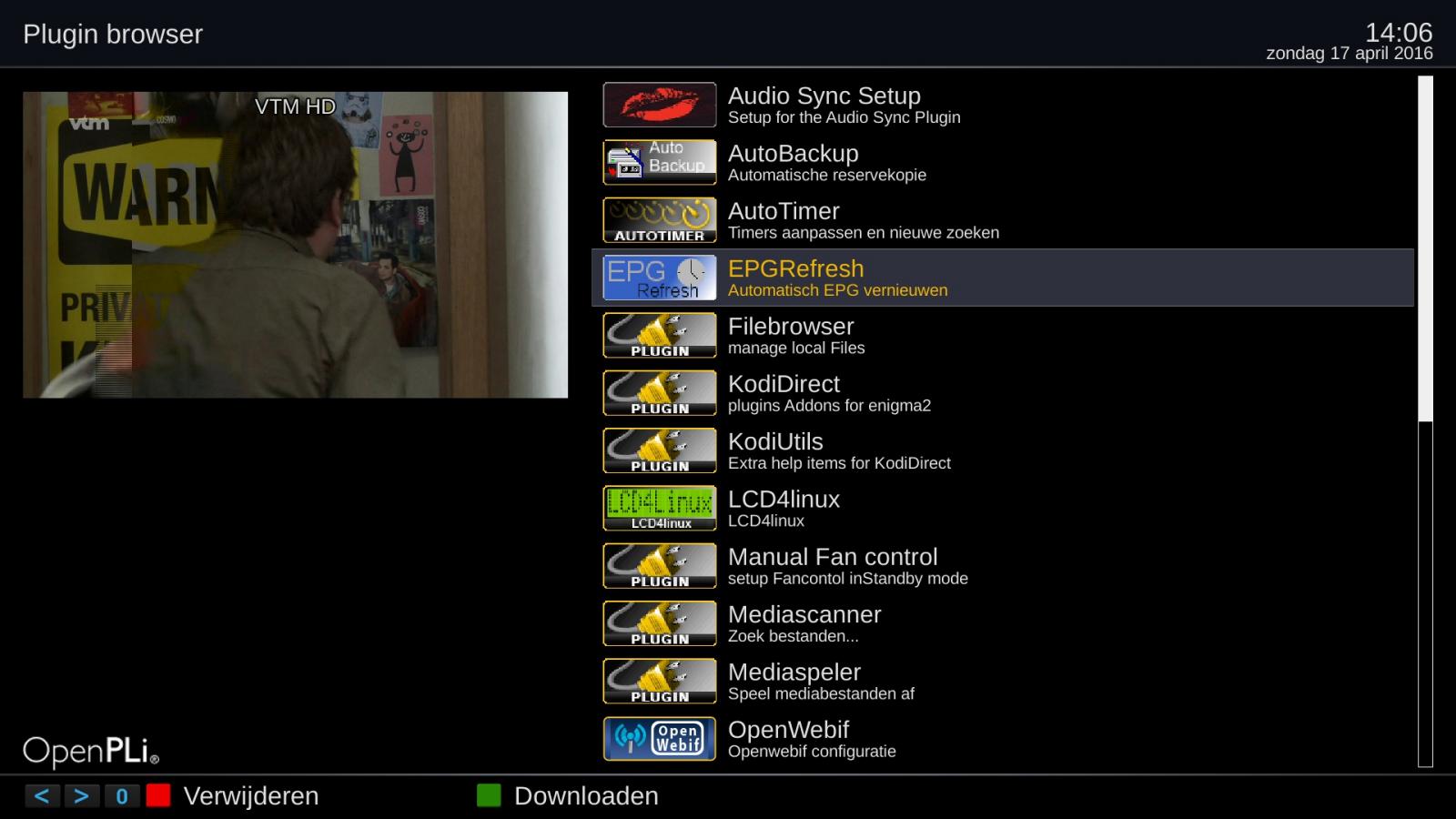
Task: Click the plugin list scrollbar thumb
Action: (1425, 249)
